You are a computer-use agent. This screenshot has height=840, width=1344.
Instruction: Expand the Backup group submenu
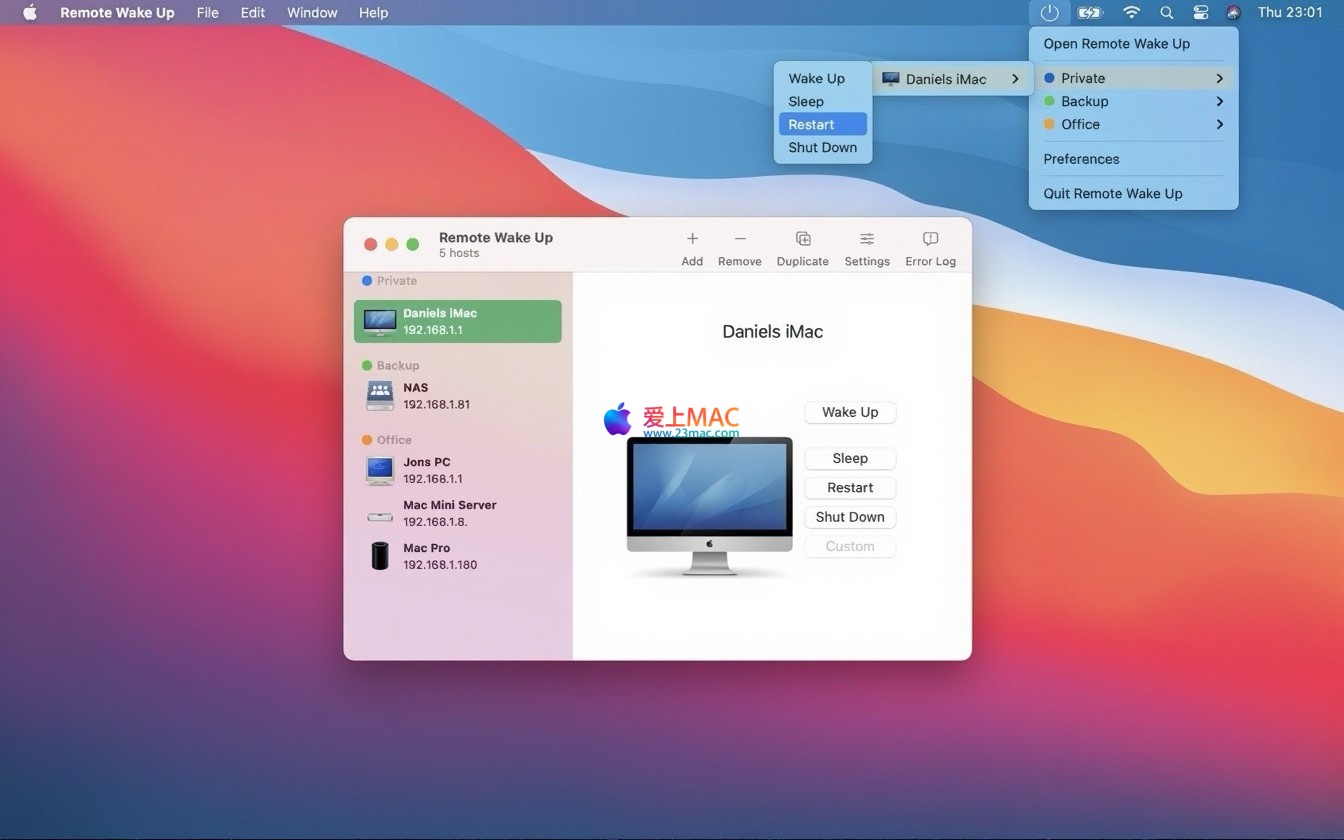[1133, 101]
